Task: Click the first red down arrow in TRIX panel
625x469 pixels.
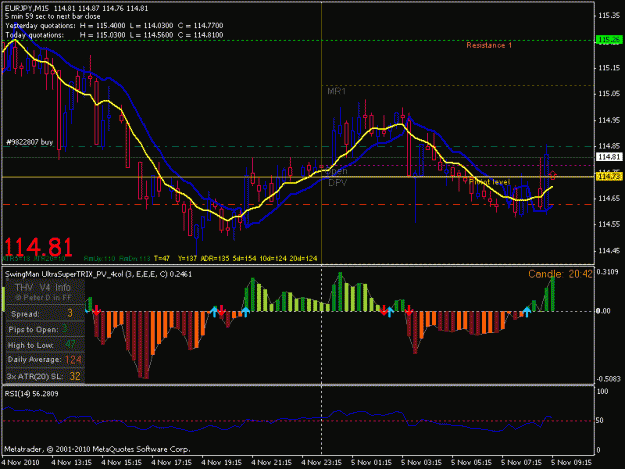Action: pos(96,310)
